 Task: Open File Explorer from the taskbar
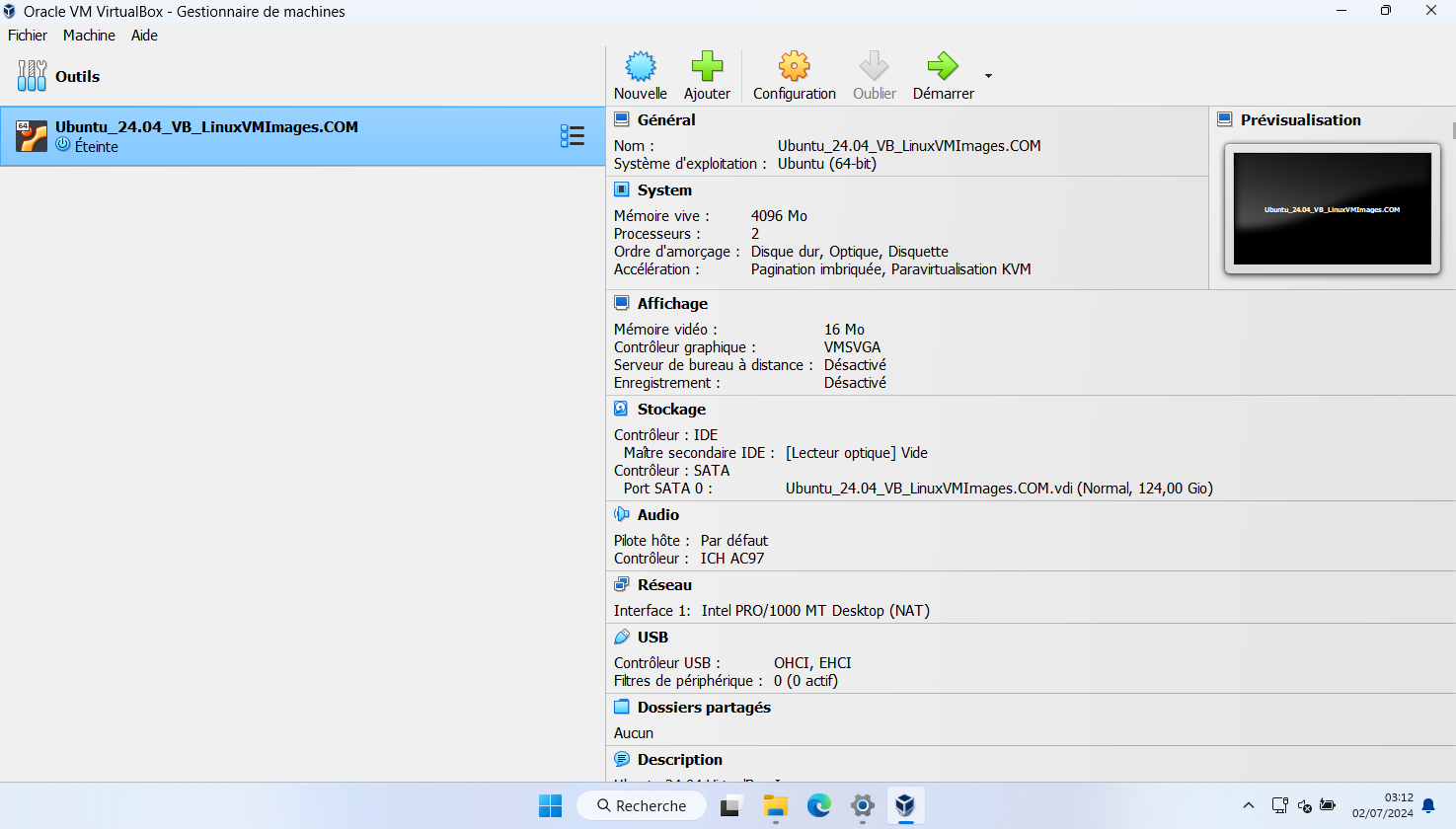point(775,805)
